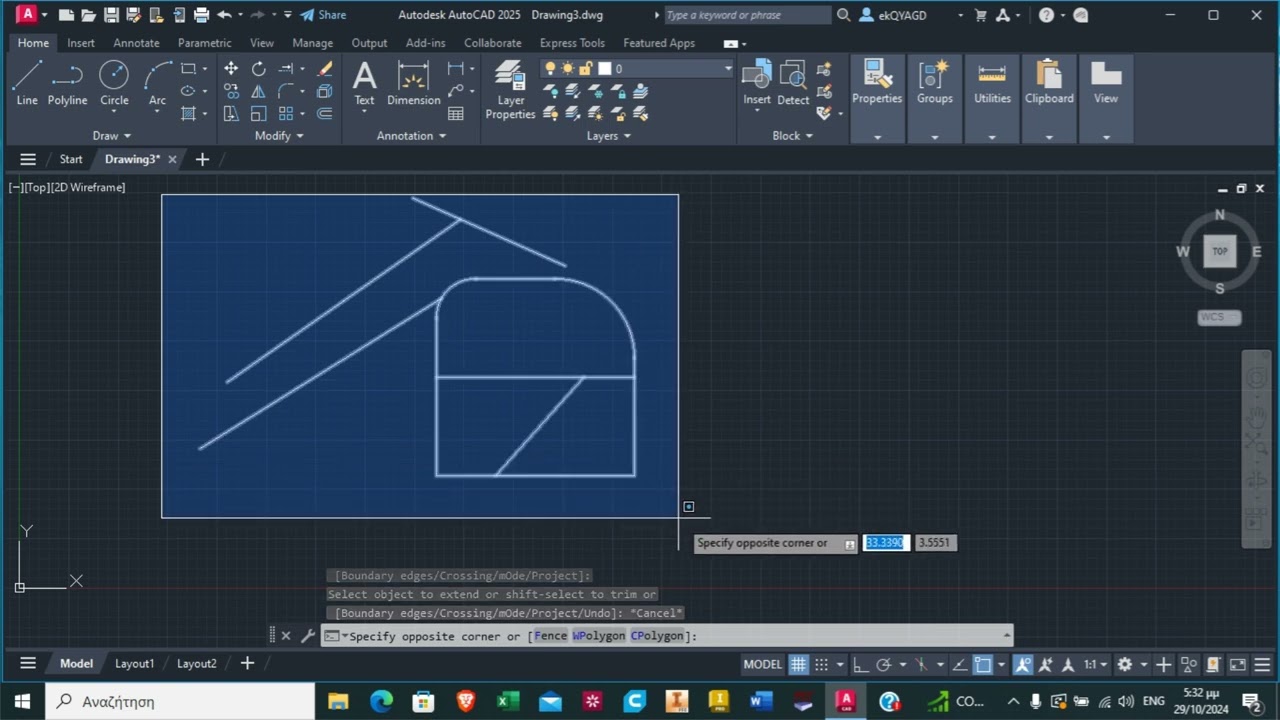
Task: Toggle Object Snap square in status bar
Action: tap(983, 664)
